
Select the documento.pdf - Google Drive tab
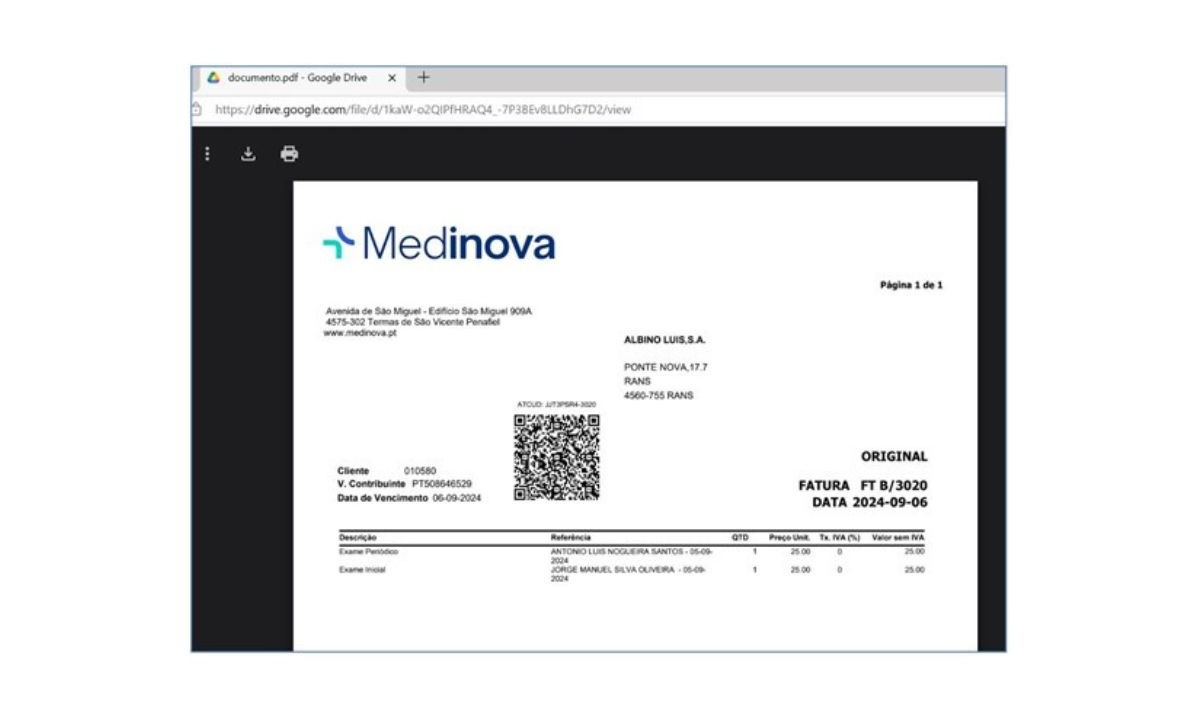(297, 78)
